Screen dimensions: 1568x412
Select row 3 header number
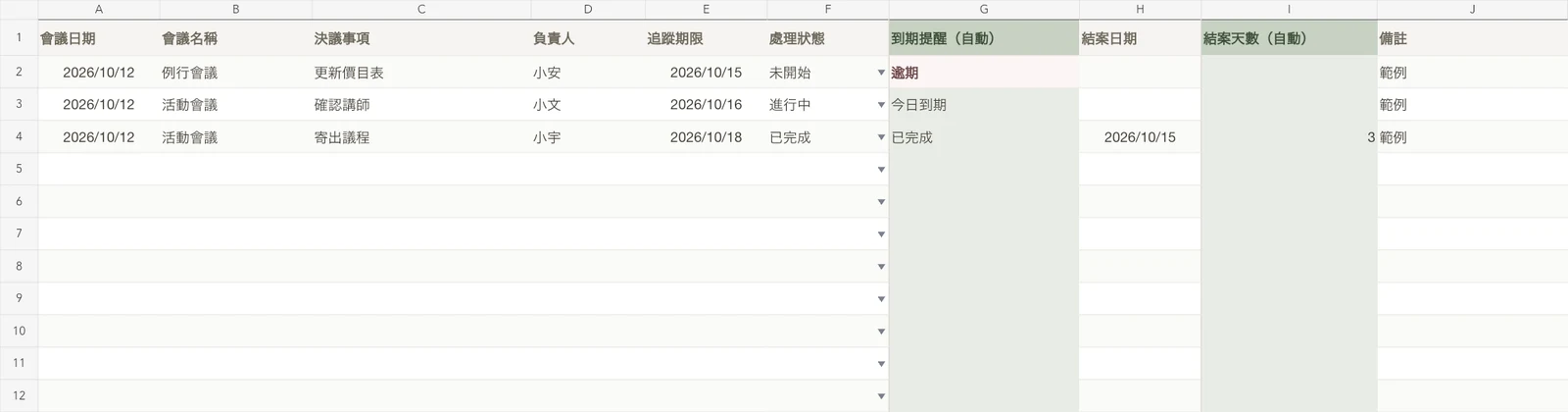(x=19, y=105)
